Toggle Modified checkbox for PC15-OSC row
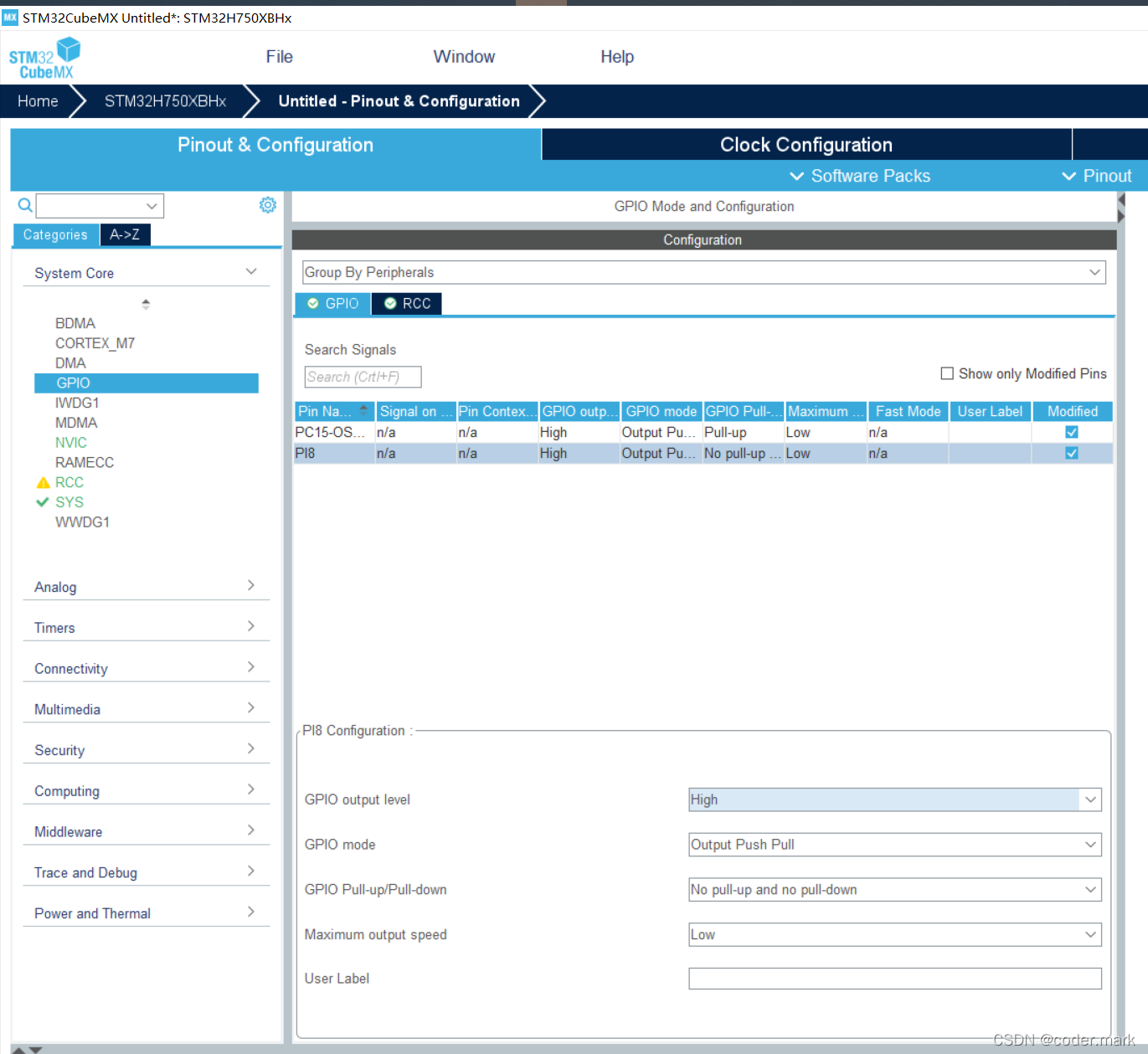The height and width of the screenshot is (1054, 1148). [x=1072, y=433]
